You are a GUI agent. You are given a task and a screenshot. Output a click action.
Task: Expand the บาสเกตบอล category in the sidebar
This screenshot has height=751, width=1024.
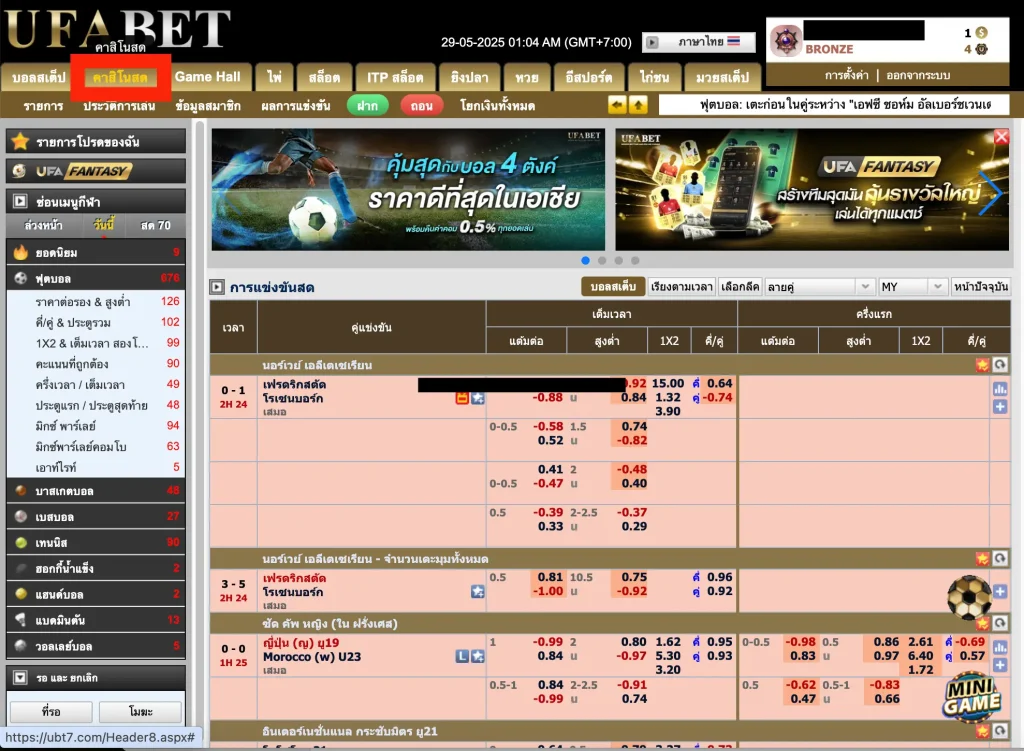(x=95, y=490)
